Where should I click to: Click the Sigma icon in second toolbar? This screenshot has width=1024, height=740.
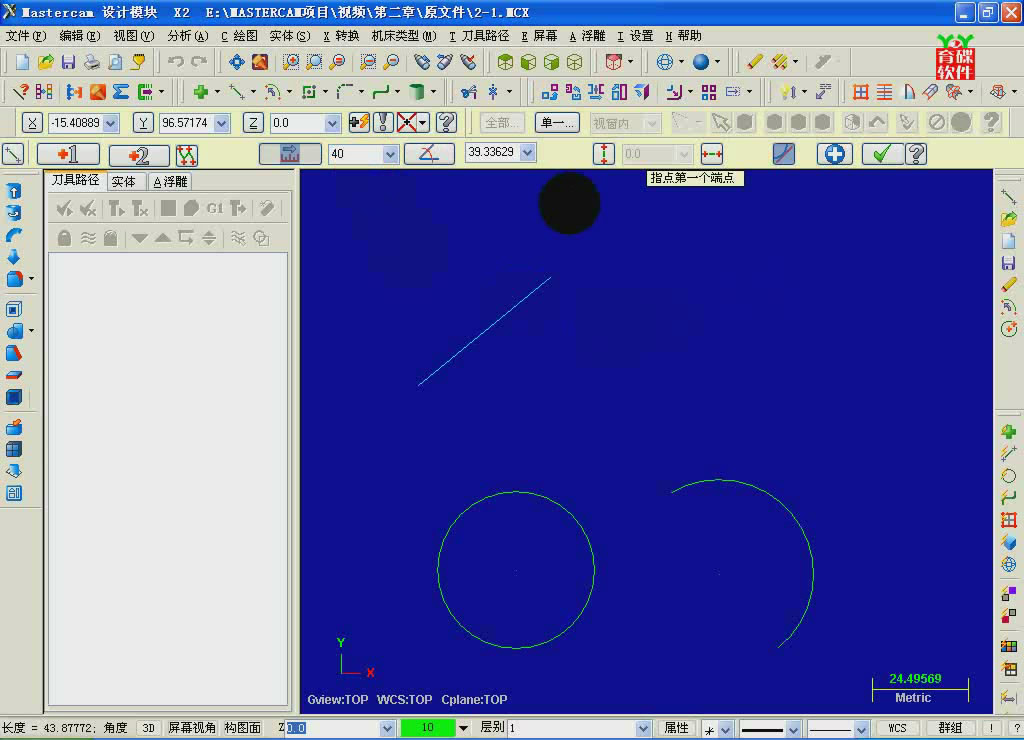[121, 92]
